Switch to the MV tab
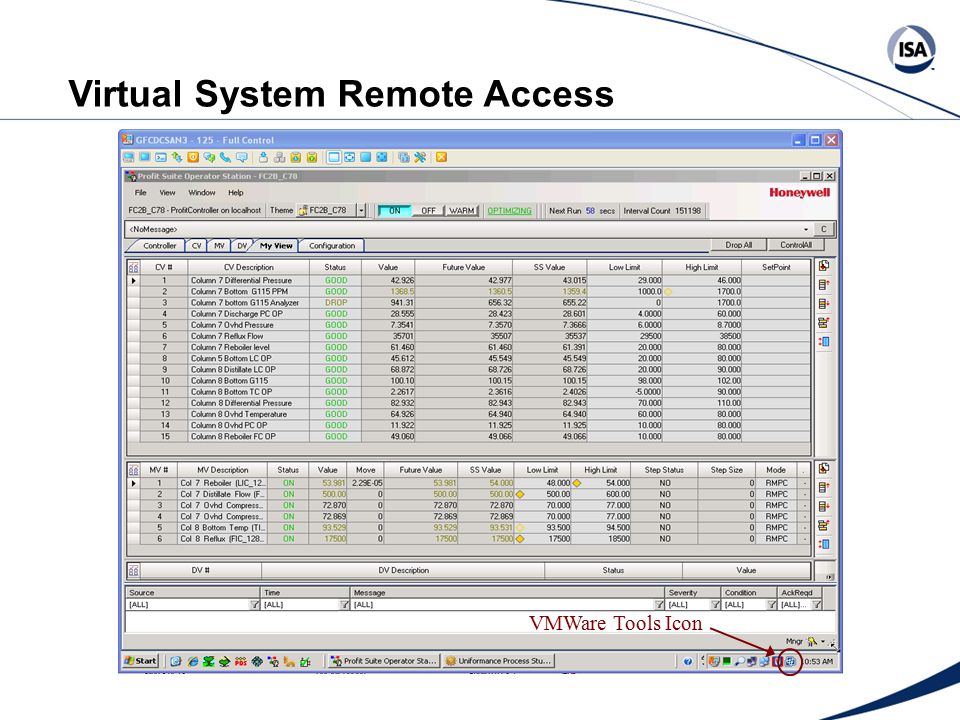 click(x=219, y=246)
